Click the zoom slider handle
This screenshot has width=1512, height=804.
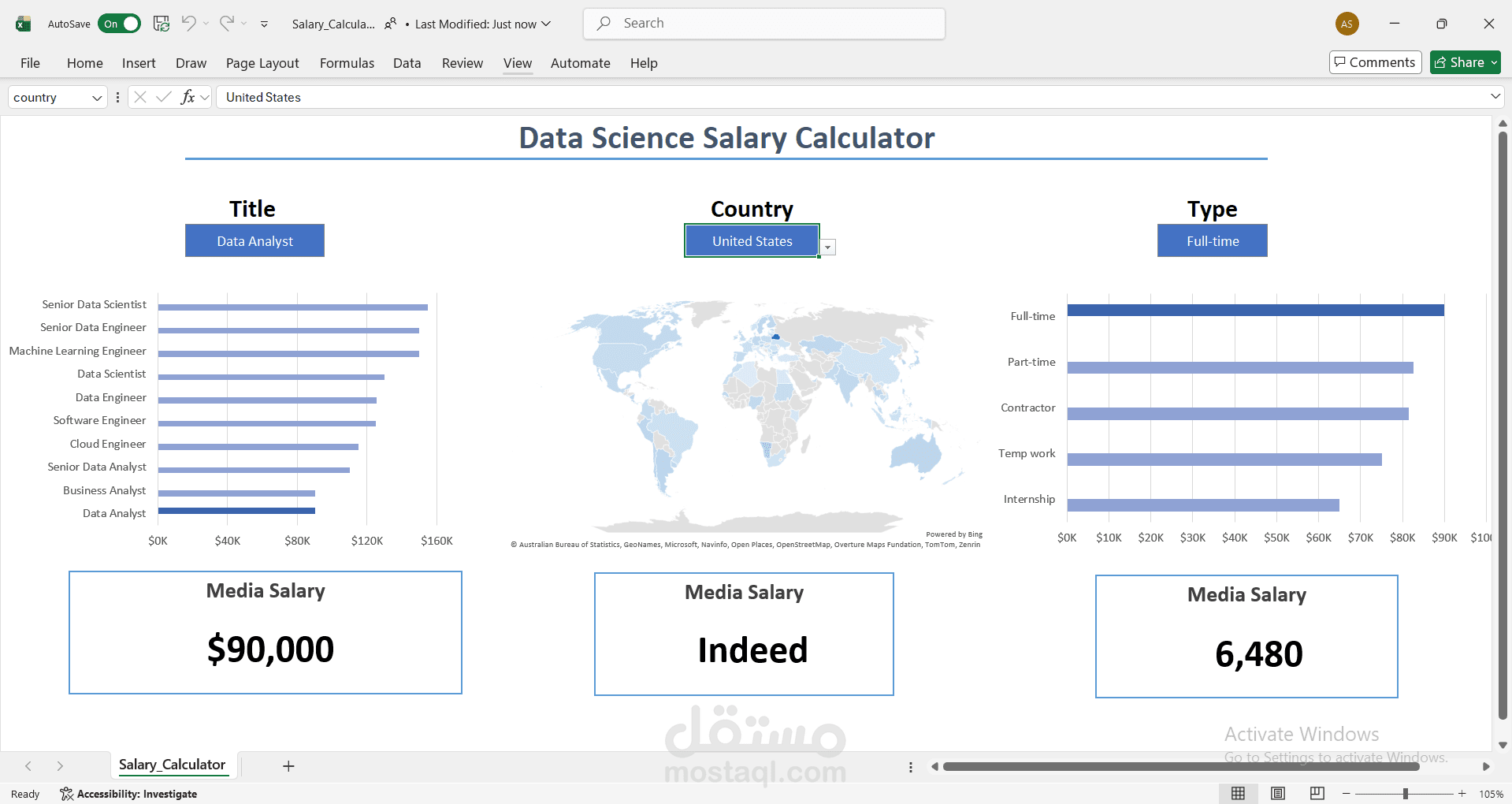pyautogui.click(x=1406, y=794)
